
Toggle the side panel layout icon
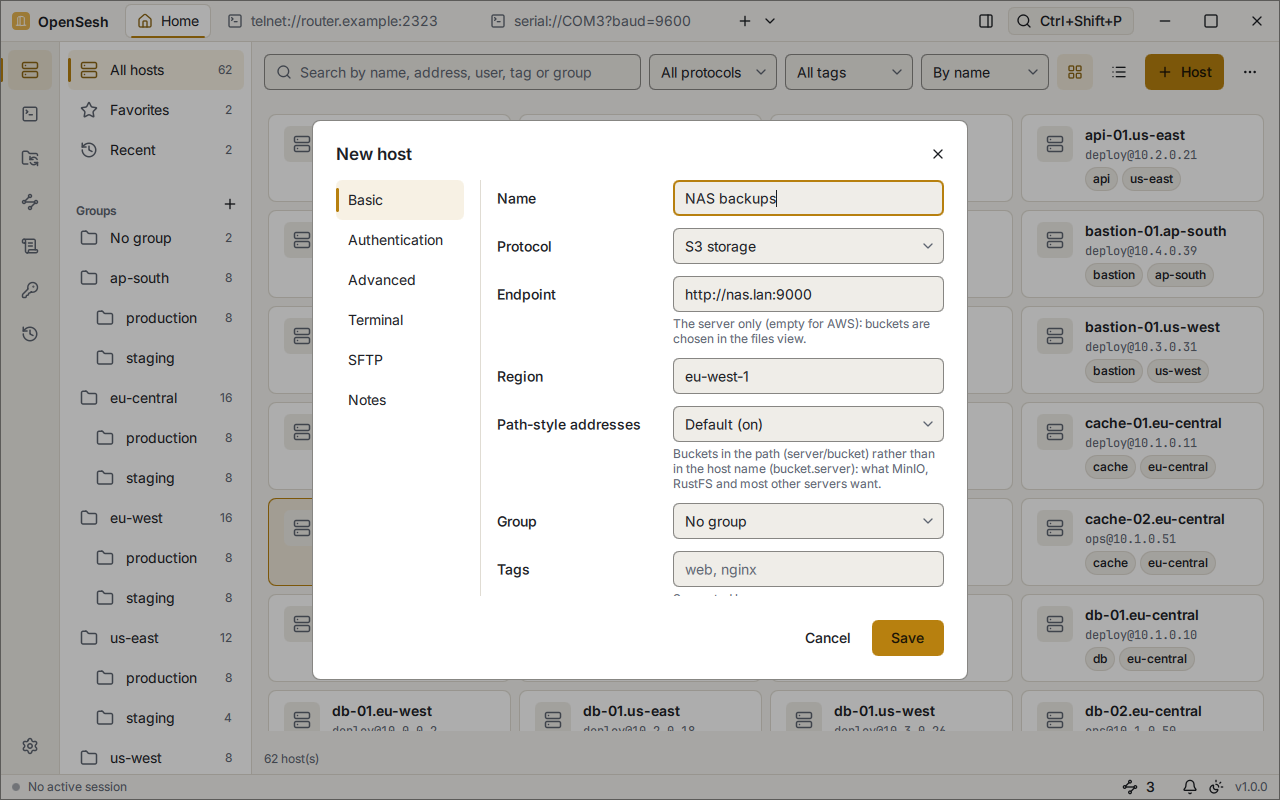pyautogui.click(x=986, y=21)
